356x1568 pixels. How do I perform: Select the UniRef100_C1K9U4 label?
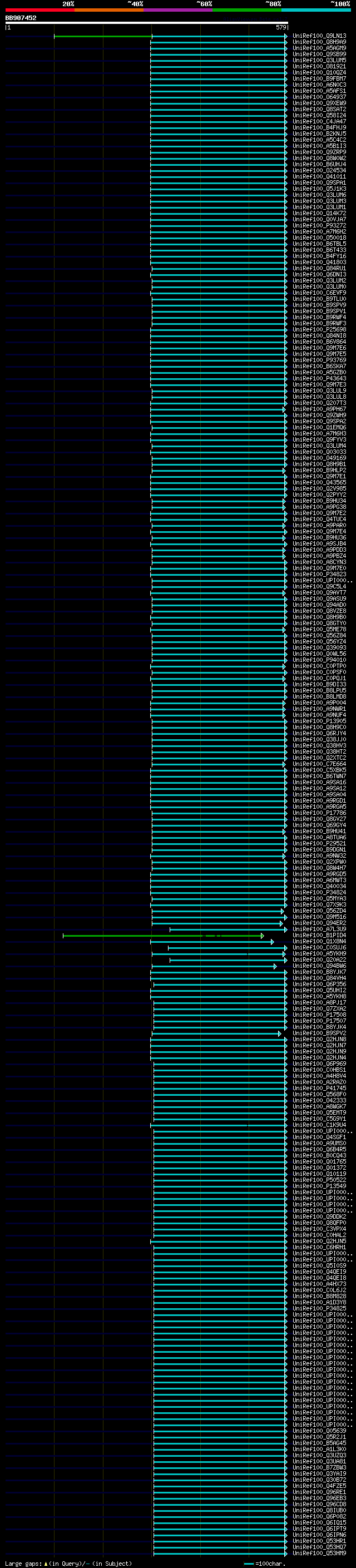319,1125
